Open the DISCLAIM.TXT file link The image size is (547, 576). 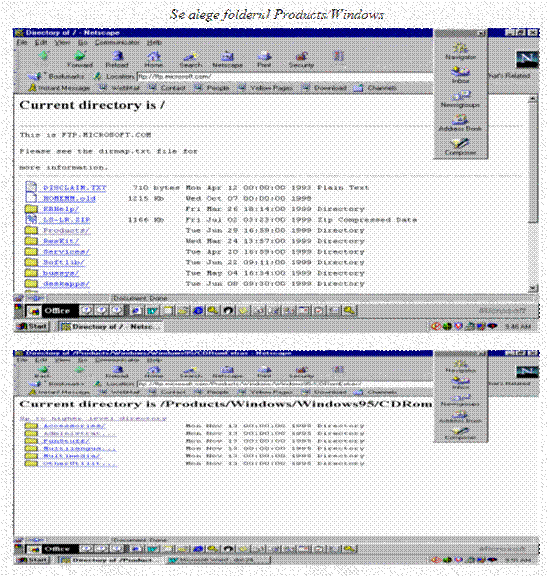point(75,188)
